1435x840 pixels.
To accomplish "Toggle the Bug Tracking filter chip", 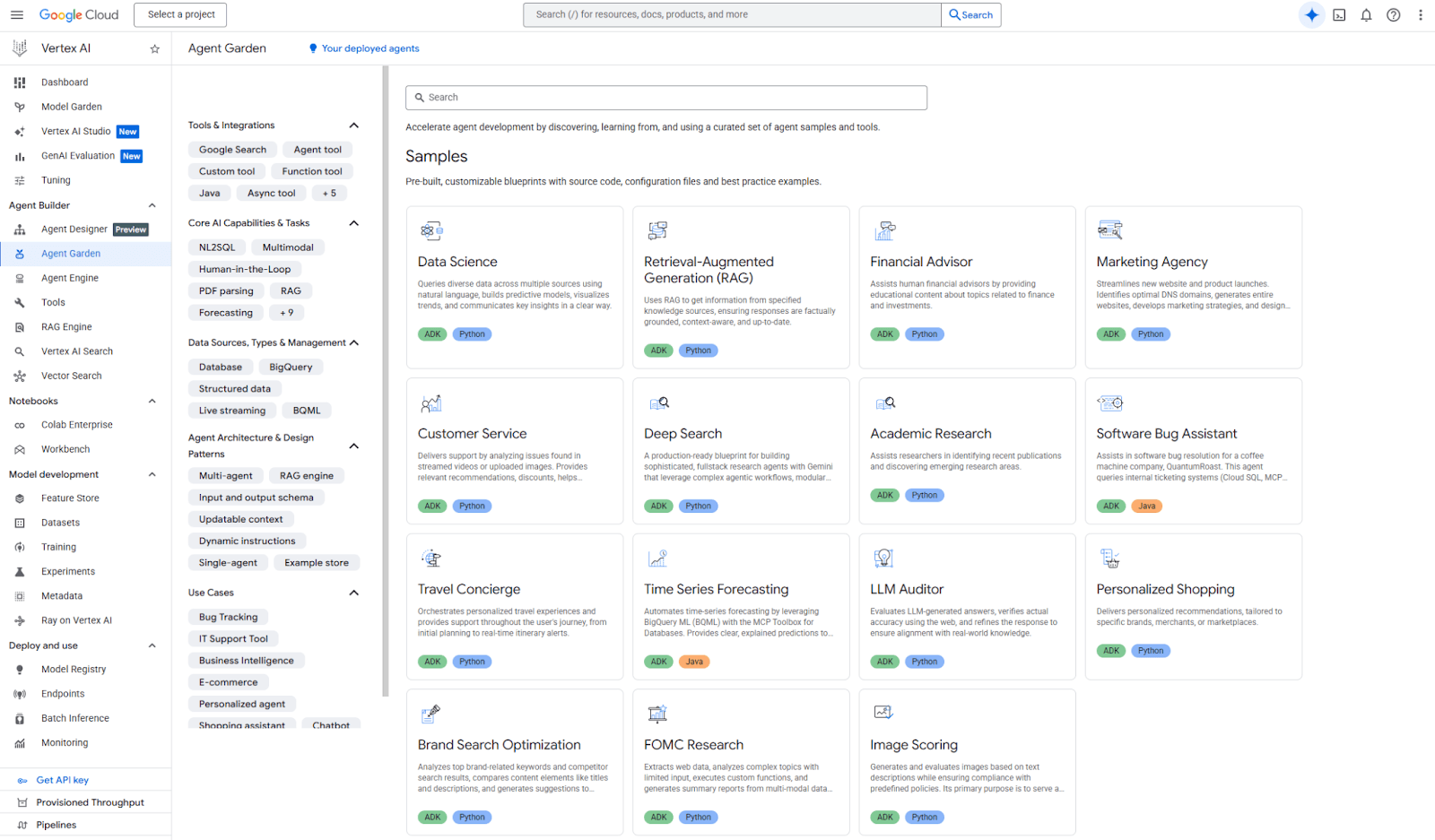I will point(229,617).
